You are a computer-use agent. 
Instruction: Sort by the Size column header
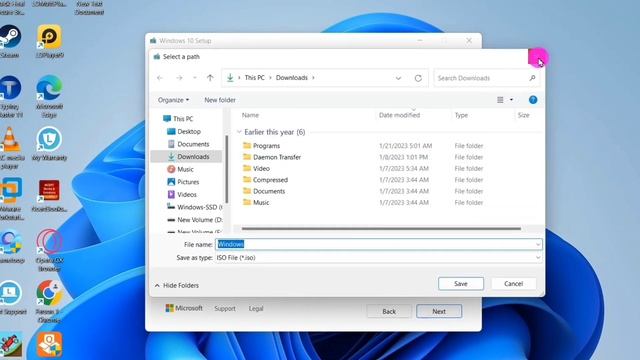[x=523, y=115]
